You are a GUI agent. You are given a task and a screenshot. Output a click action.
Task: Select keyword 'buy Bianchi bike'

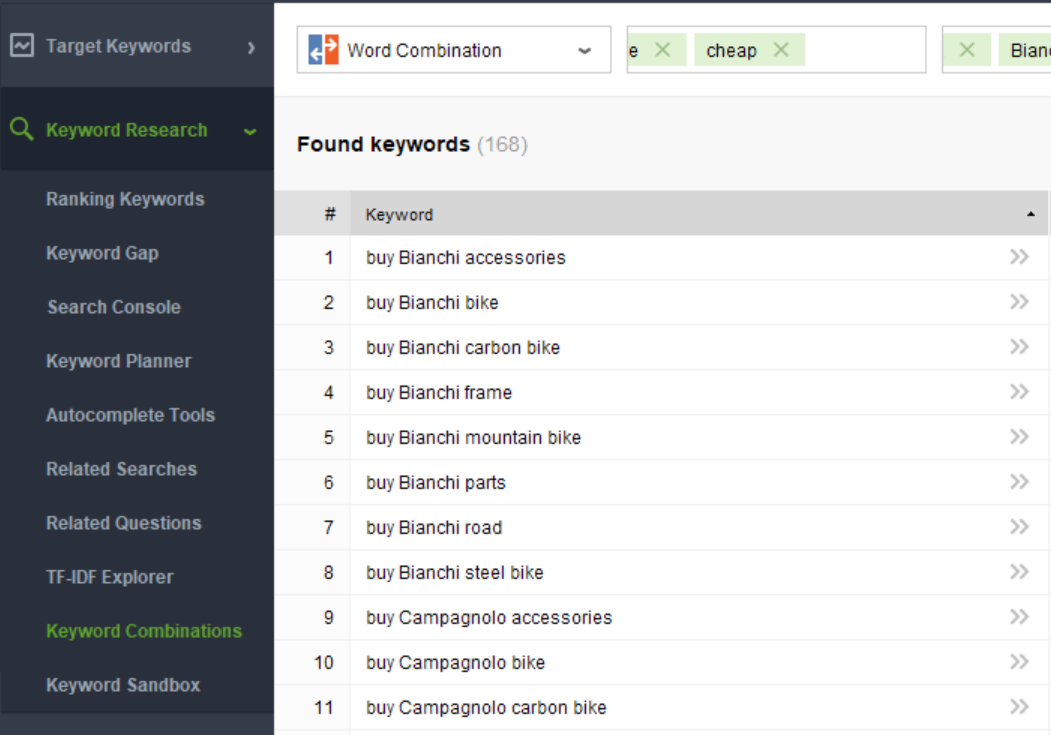[432, 303]
